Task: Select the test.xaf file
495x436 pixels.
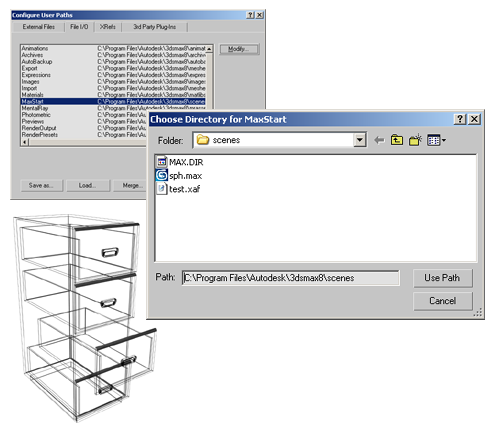Action: click(178, 189)
